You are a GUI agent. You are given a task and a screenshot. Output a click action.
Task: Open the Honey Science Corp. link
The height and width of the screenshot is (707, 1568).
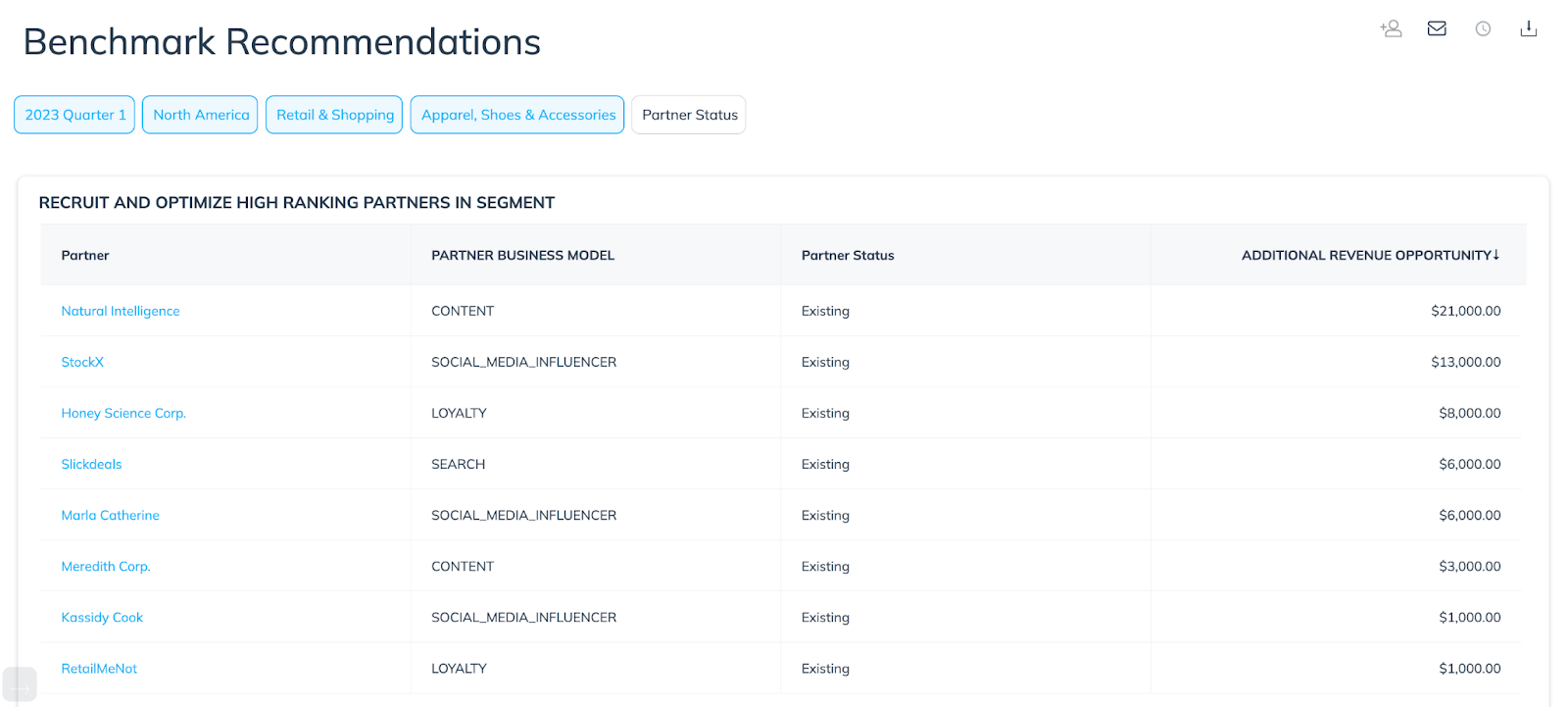click(123, 413)
